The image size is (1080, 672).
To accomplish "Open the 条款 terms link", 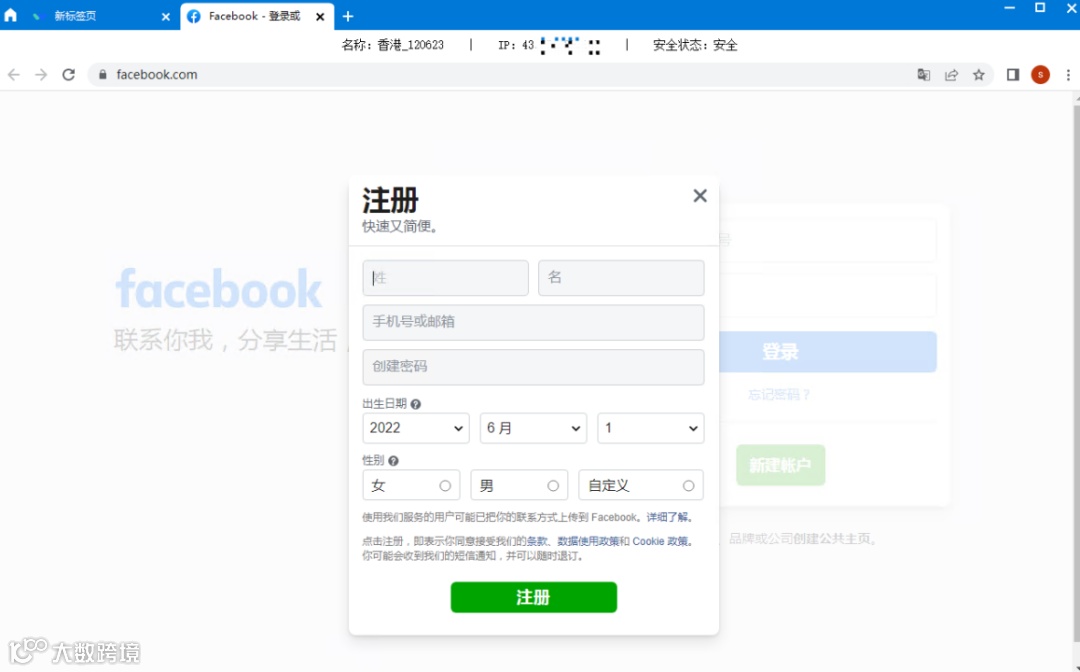I will [537, 541].
